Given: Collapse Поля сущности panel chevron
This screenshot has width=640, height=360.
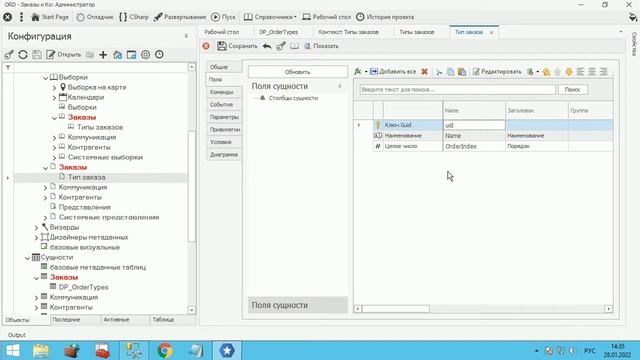Looking at the screenshot, I should (340, 87).
